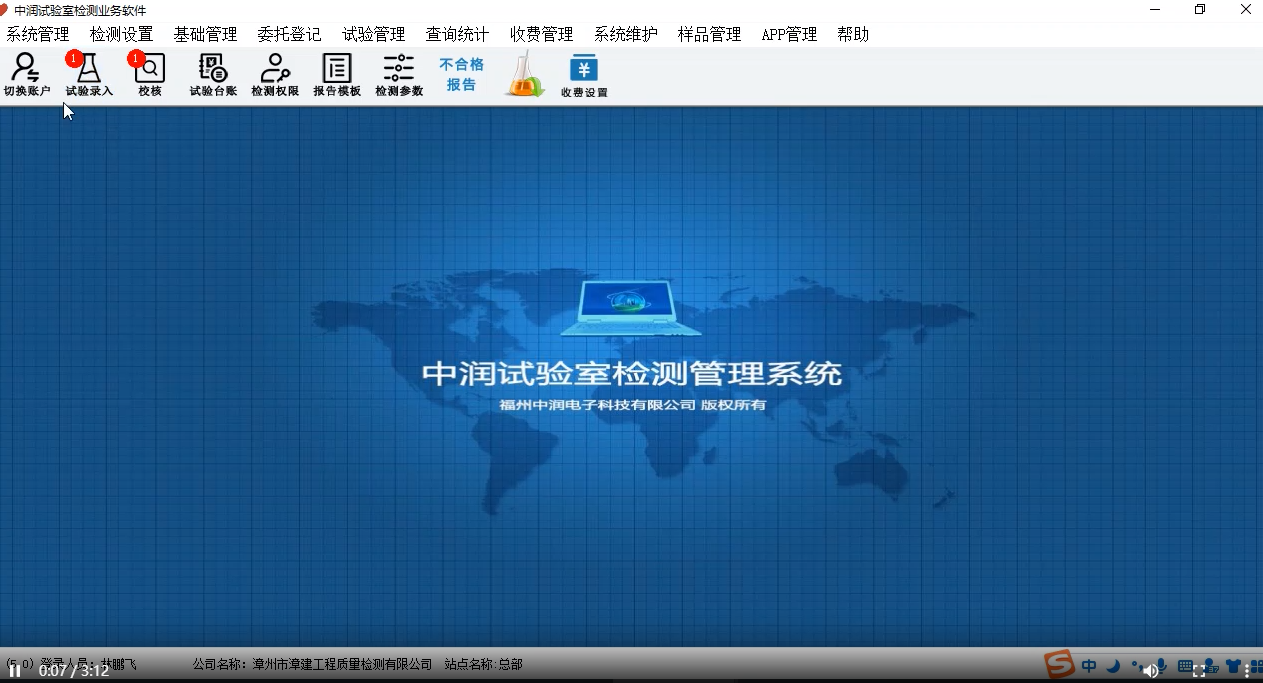This screenshot has height=683, width=1263.
Task: Open the 系统管理 menu
Action: click(38, 34)
